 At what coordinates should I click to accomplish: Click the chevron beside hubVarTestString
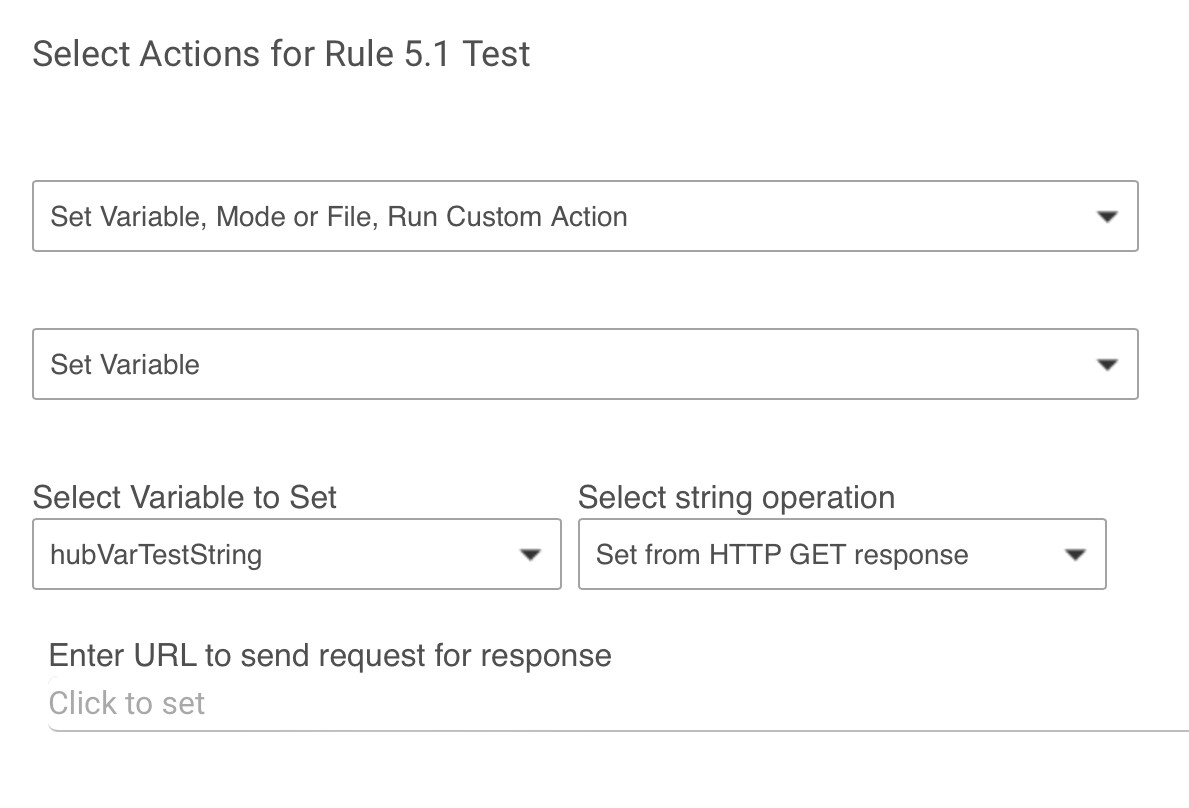coord(530,554)
